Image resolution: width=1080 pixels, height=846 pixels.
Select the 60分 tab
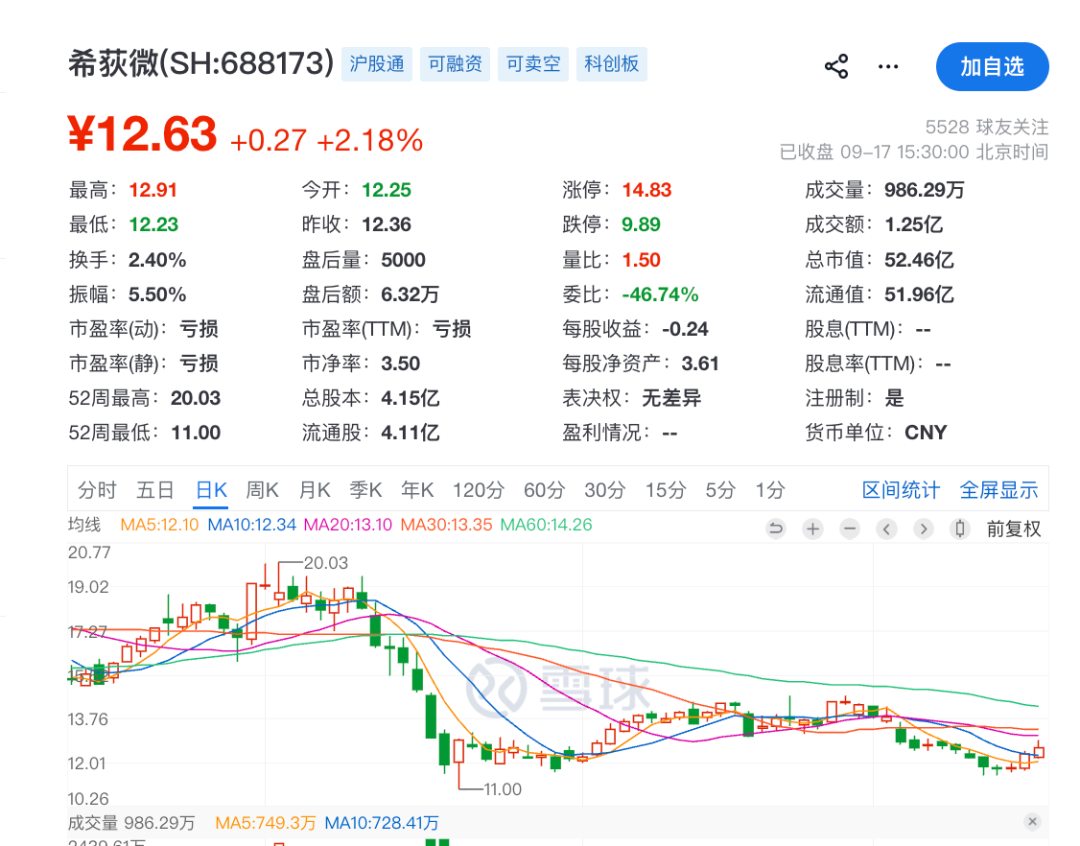[x=544, y=491]
